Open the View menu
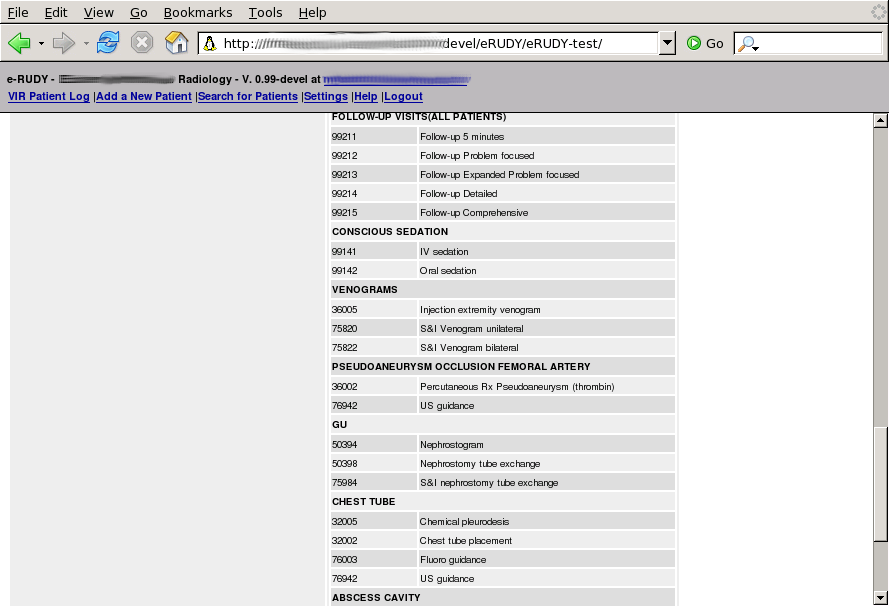 [x=99, y=12]
